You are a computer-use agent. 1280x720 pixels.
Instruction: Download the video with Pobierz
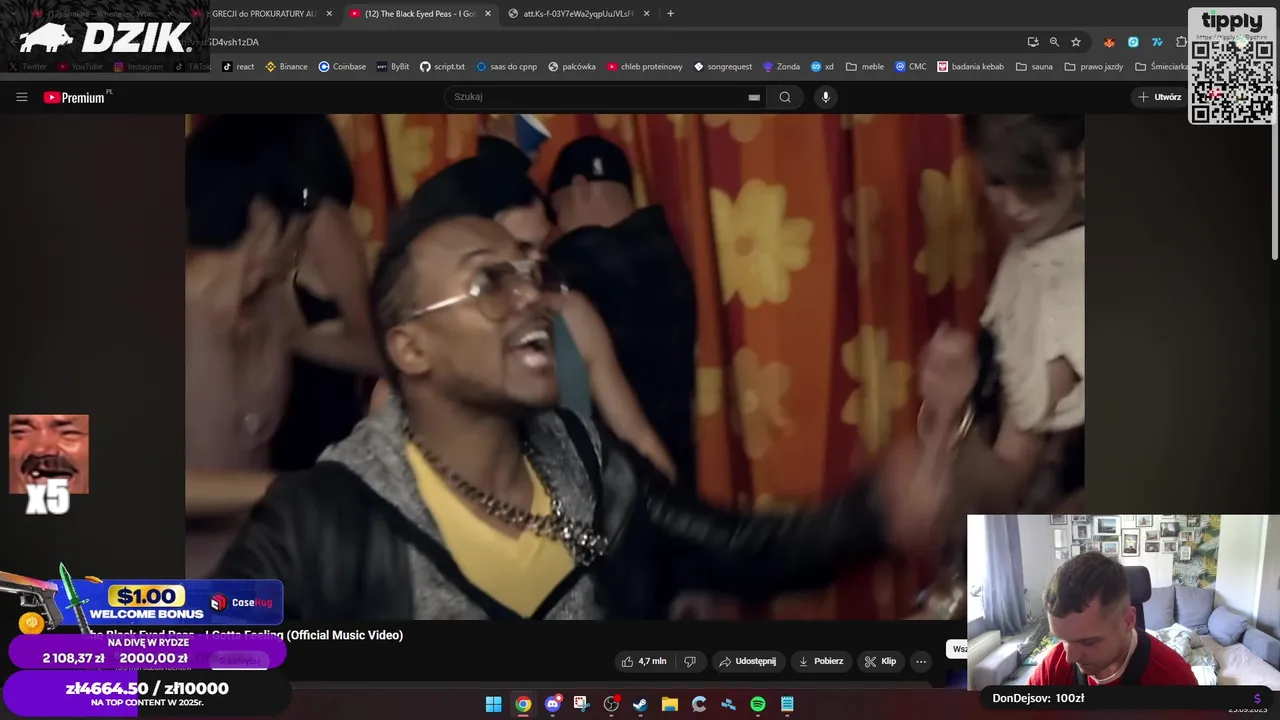tap(821, 661)
